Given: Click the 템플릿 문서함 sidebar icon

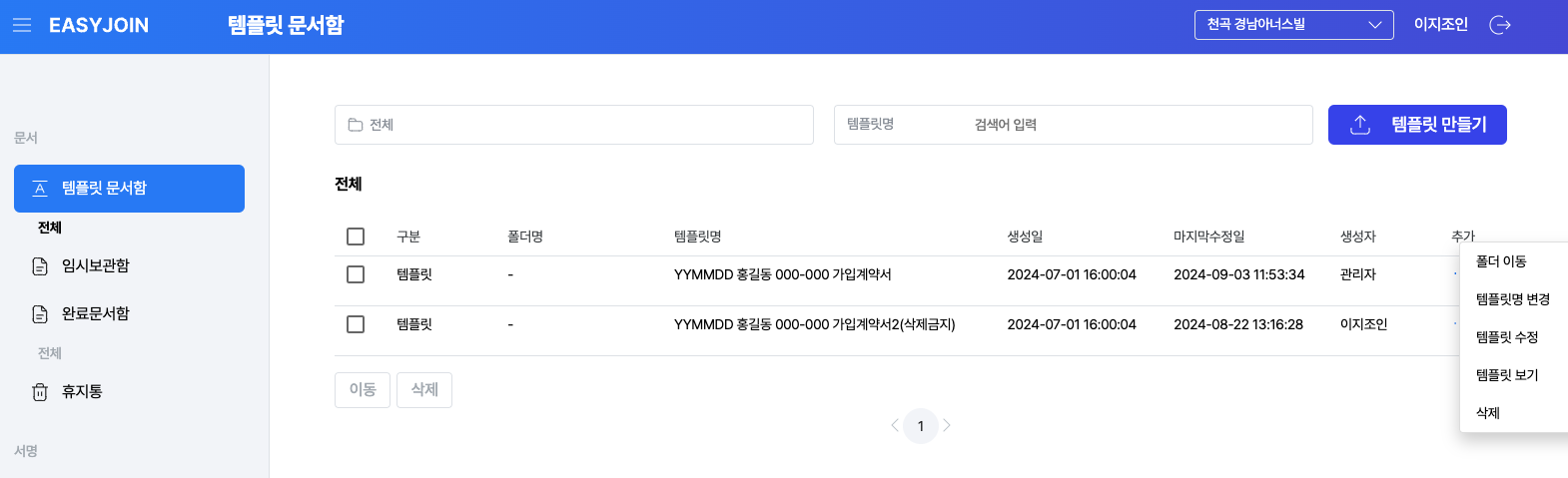Looking at the screenshot, I should point(40,189).
